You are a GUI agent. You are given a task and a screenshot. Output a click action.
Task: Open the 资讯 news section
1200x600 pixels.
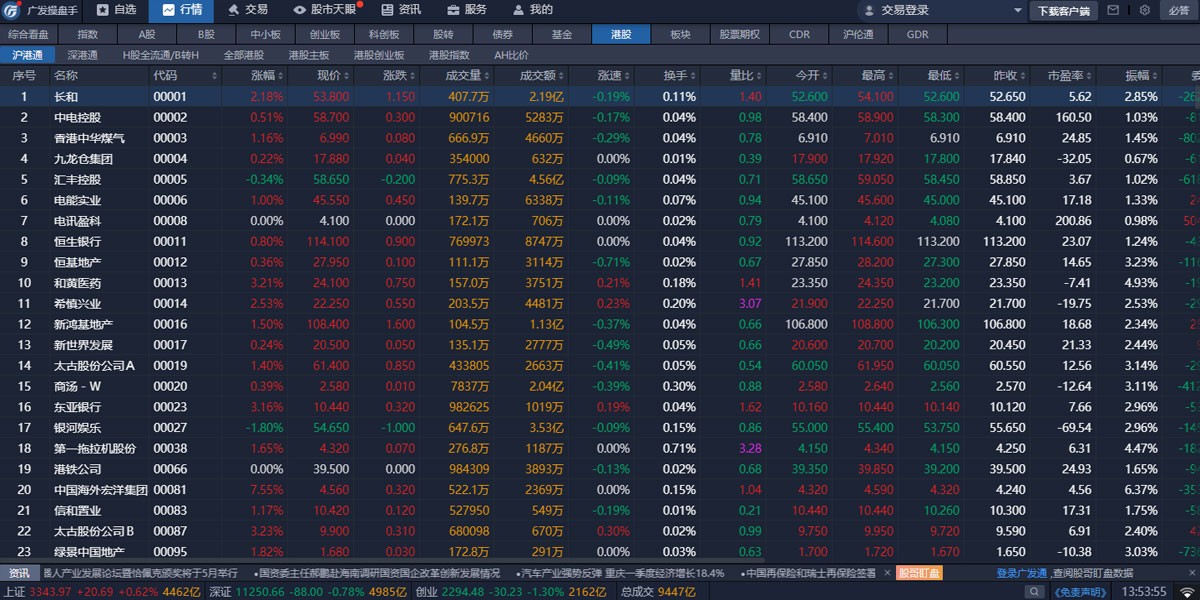click(400, 10)
